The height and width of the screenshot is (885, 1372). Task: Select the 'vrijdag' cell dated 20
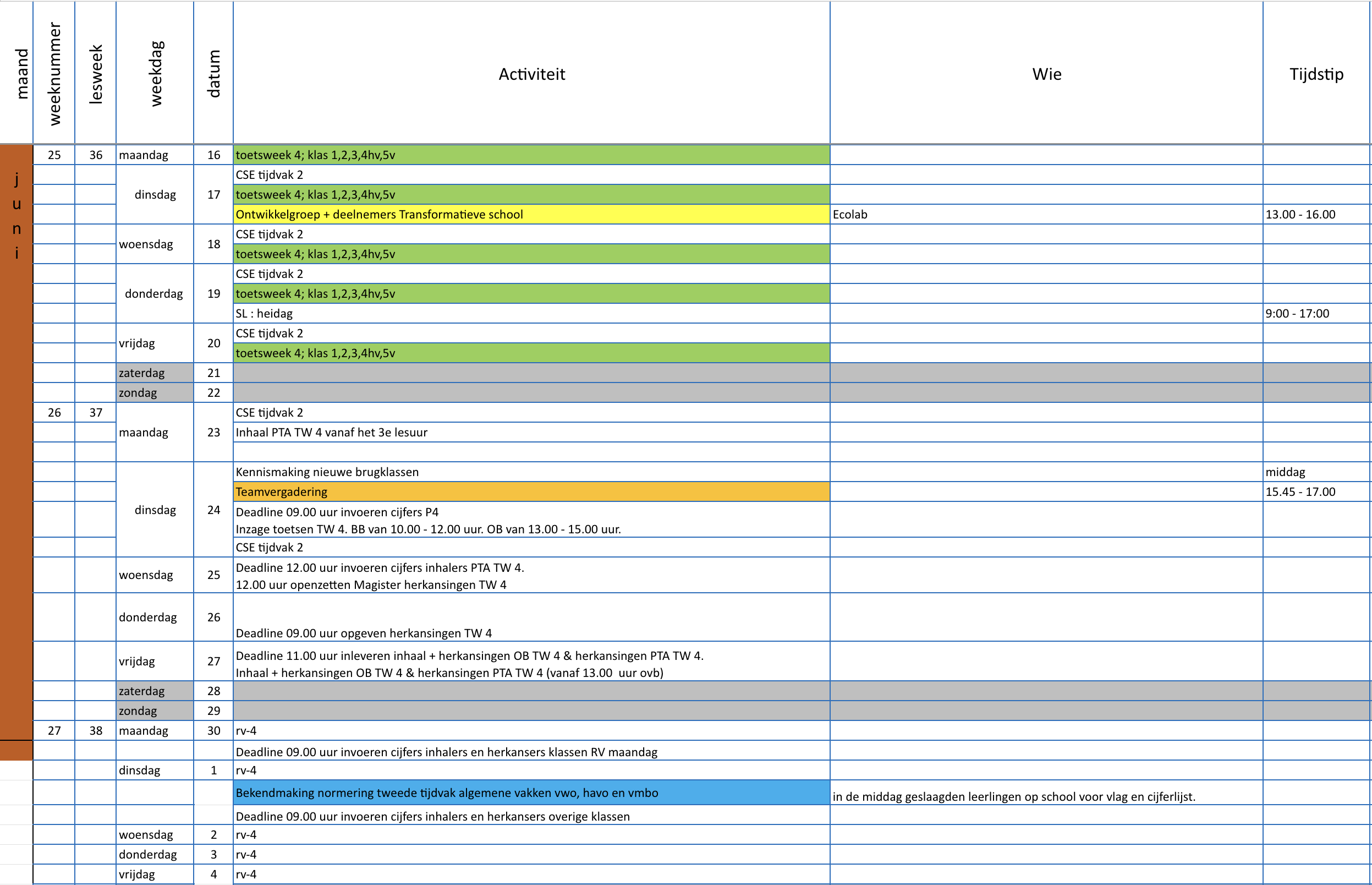tap(155, 343)
